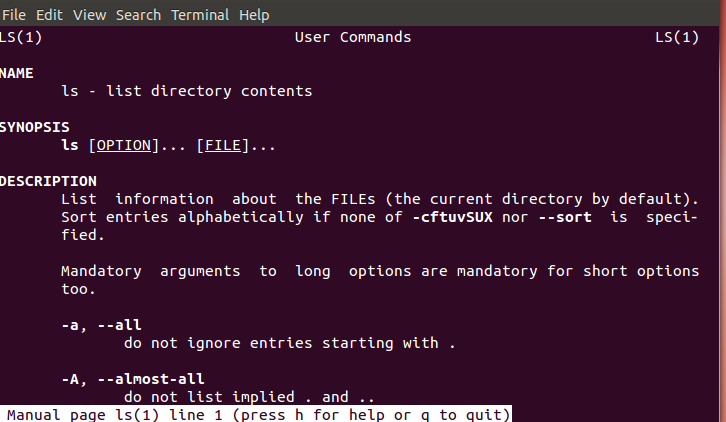Click the bold ls command in the synopsis
The image size is (726, 422).
[69, 145]
